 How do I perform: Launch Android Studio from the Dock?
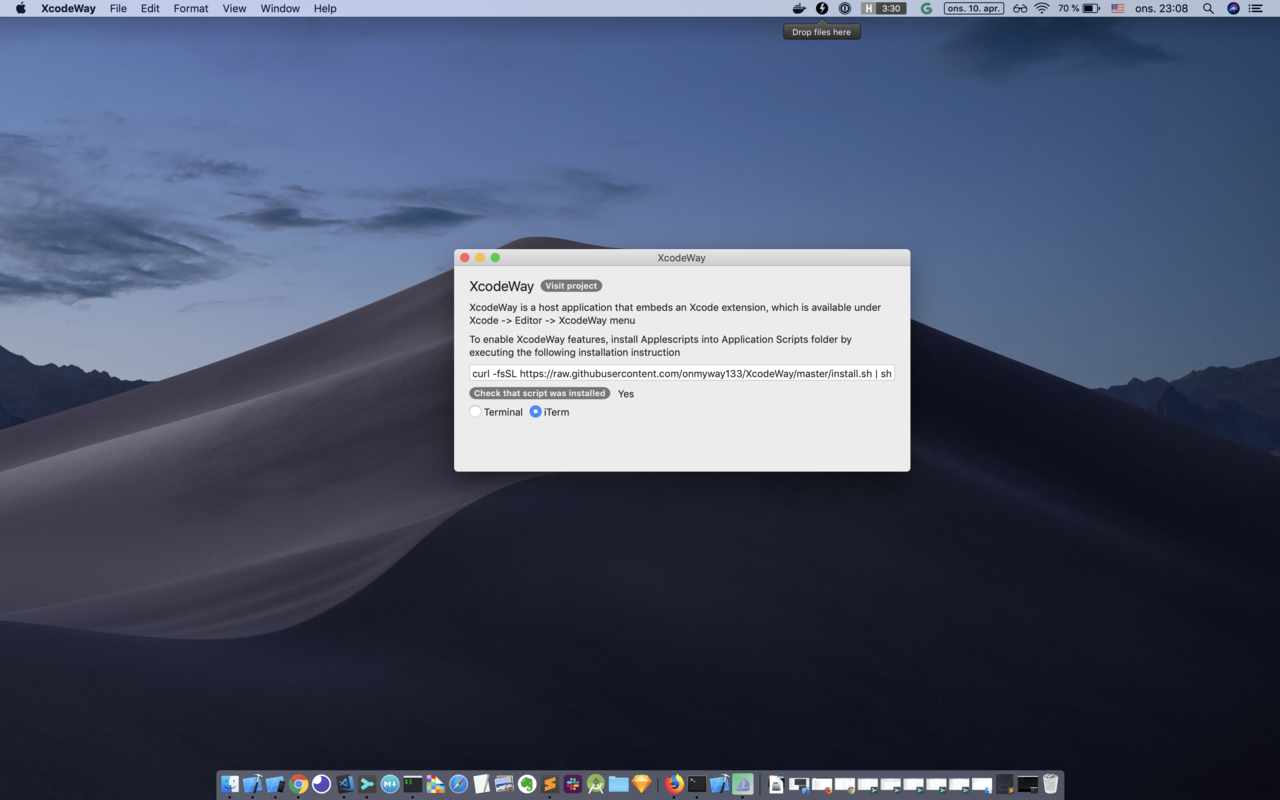(x=596, y=784)
